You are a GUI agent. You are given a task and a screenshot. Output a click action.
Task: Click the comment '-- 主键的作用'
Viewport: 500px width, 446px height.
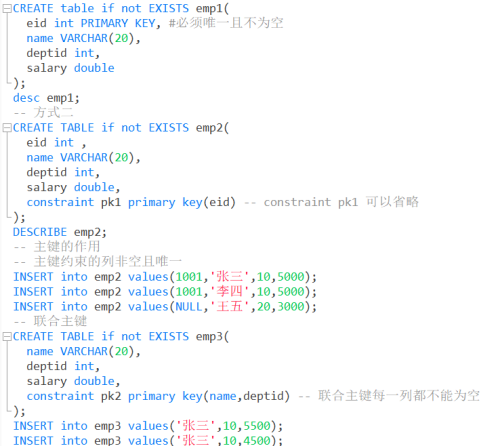coord(57,247)
